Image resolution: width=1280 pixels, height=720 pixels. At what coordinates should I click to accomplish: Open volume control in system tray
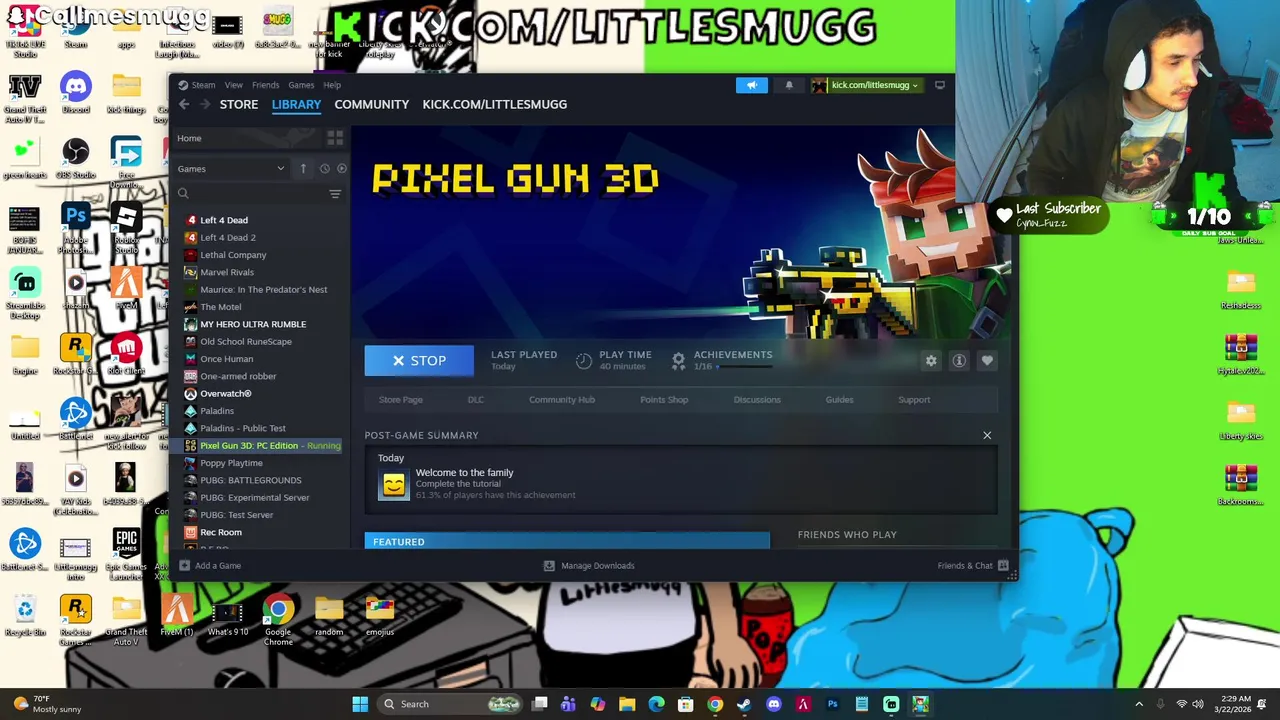pyautogui.click(x=1198, y=704)
